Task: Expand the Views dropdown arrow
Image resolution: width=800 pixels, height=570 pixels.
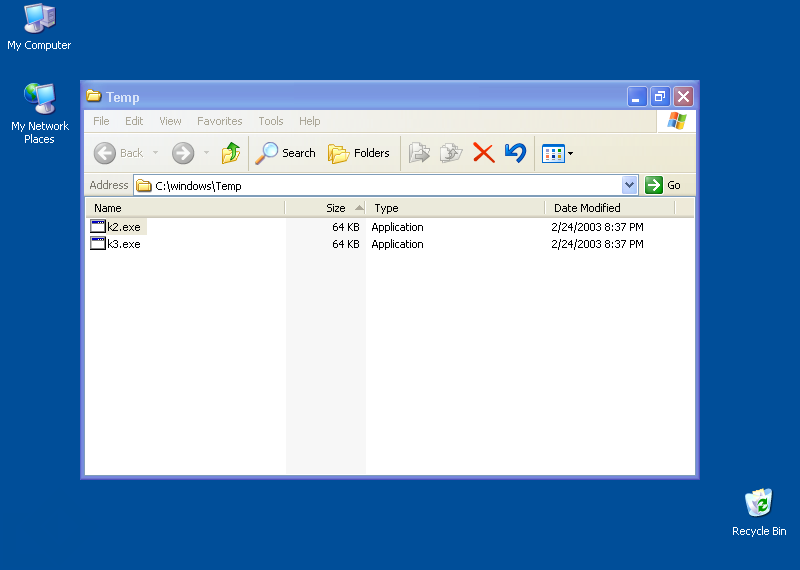Action: [570, 153]
